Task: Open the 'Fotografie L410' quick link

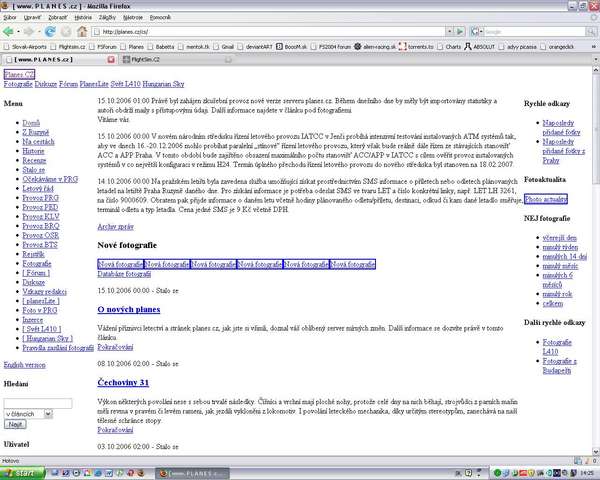Action: point(557,347)
